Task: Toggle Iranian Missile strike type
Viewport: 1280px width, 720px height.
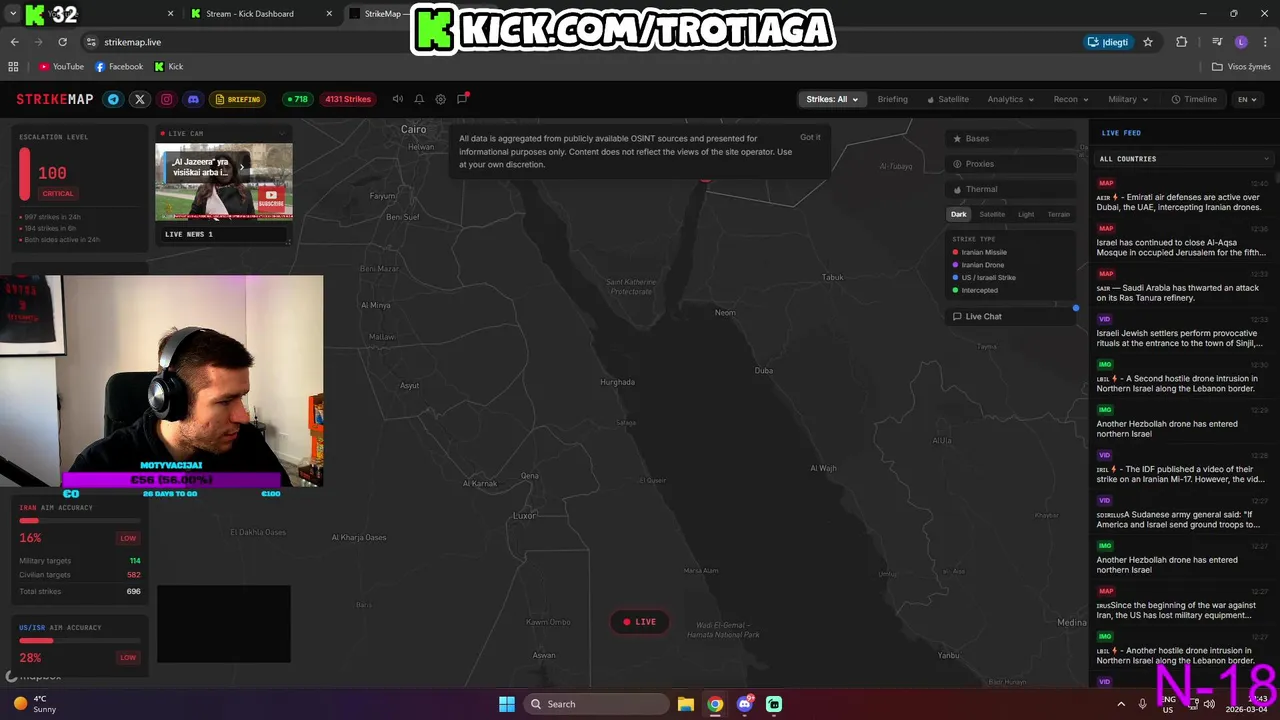Action: click(x=979, y=252)
